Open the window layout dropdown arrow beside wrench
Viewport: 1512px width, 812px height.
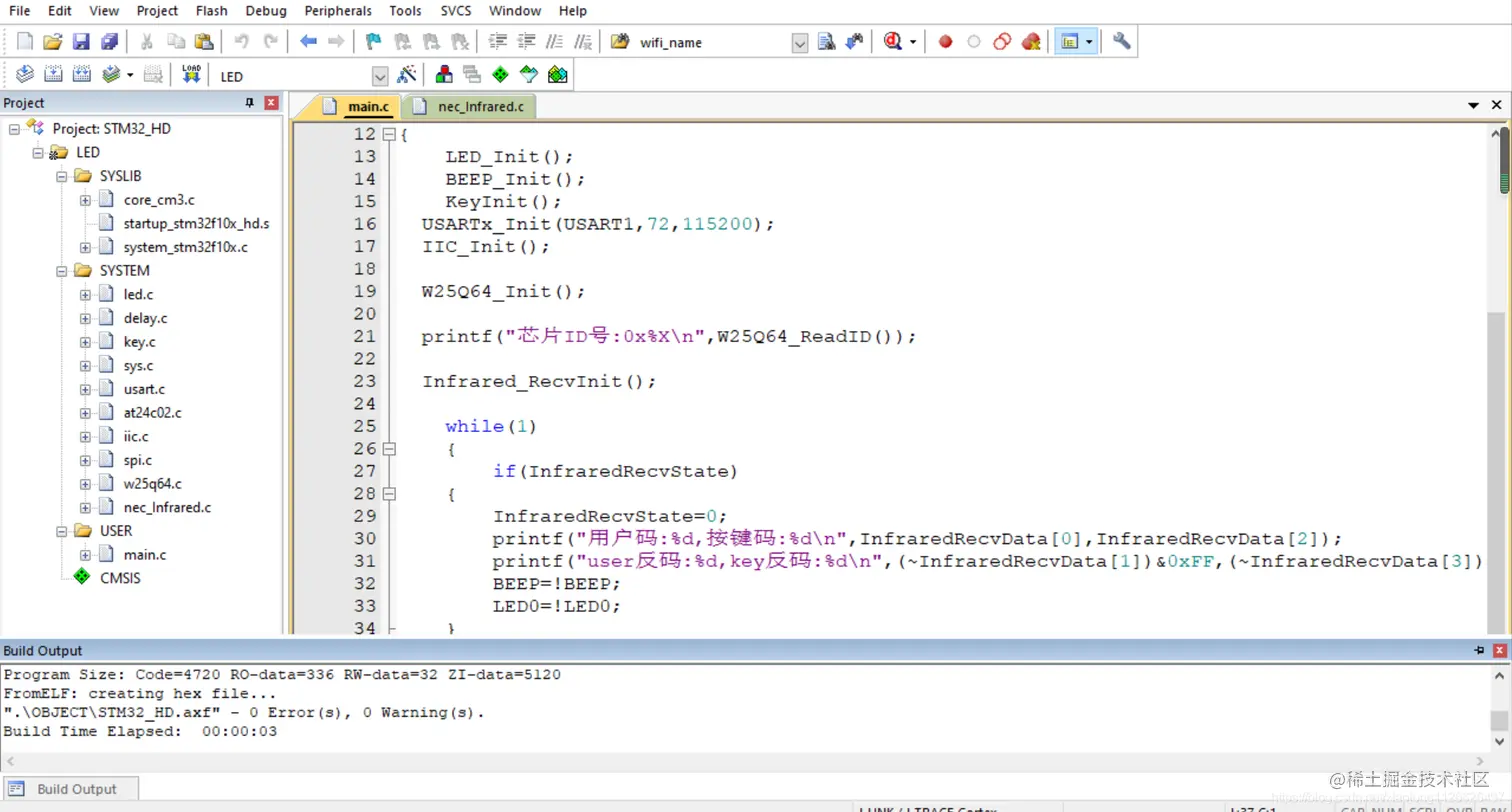[1089, 43]
